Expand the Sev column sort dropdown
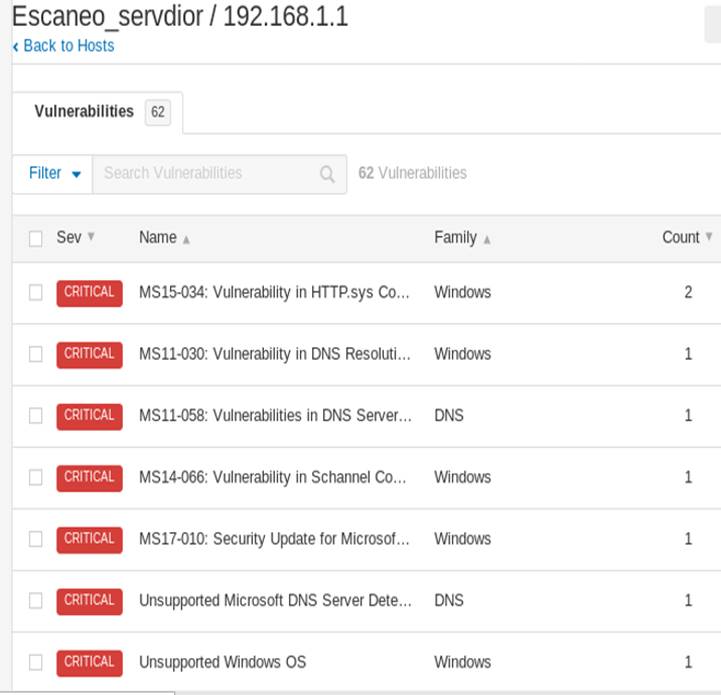Screen dimensions: 721x695 [x=91, y=237]
